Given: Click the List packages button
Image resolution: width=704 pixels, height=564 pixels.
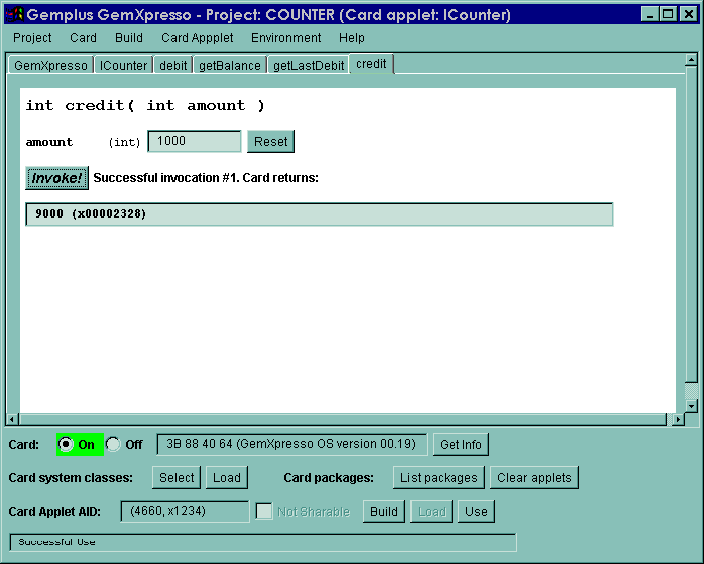Looking at the screenshot, I should click(439, 477).
